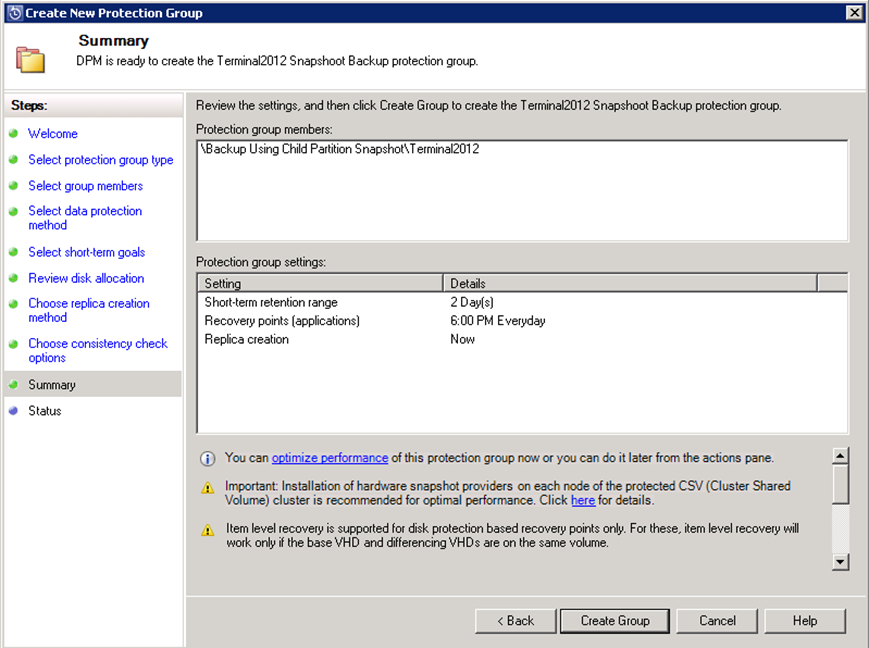Click the Create Group button

point(615,621)
